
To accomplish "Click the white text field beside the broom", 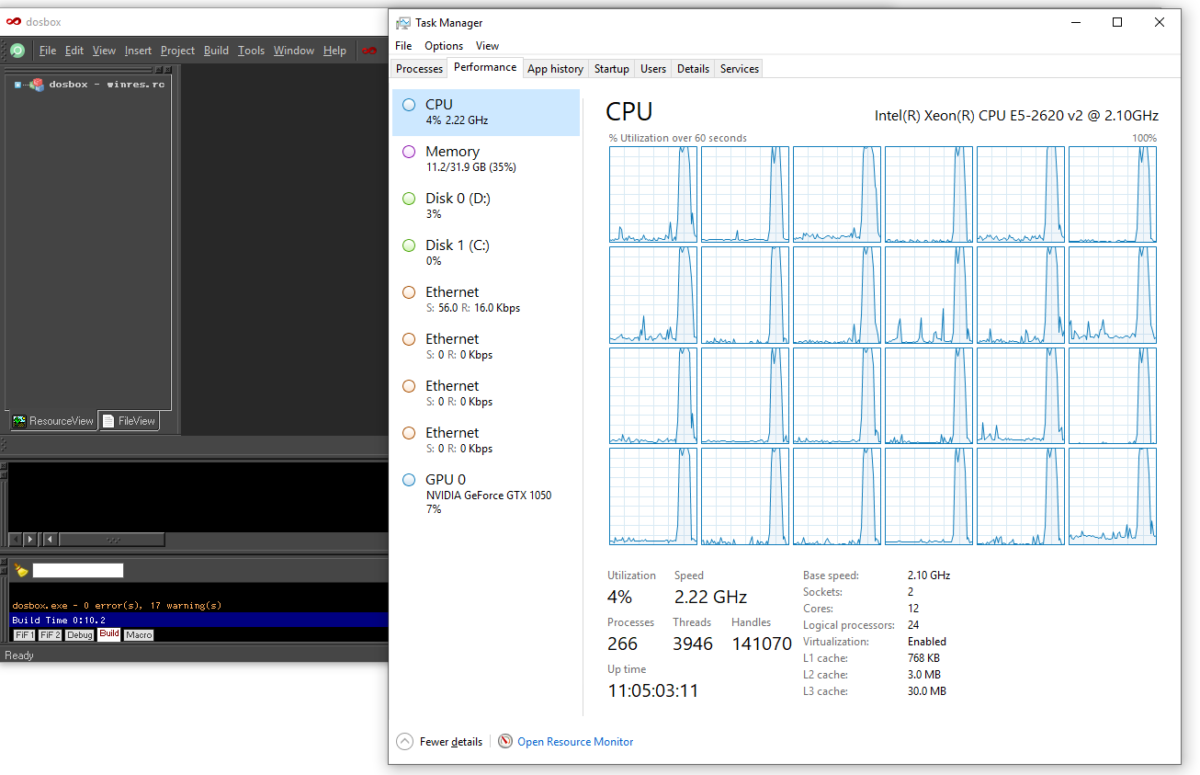I will pyautogui.click(x=78, y=570).
